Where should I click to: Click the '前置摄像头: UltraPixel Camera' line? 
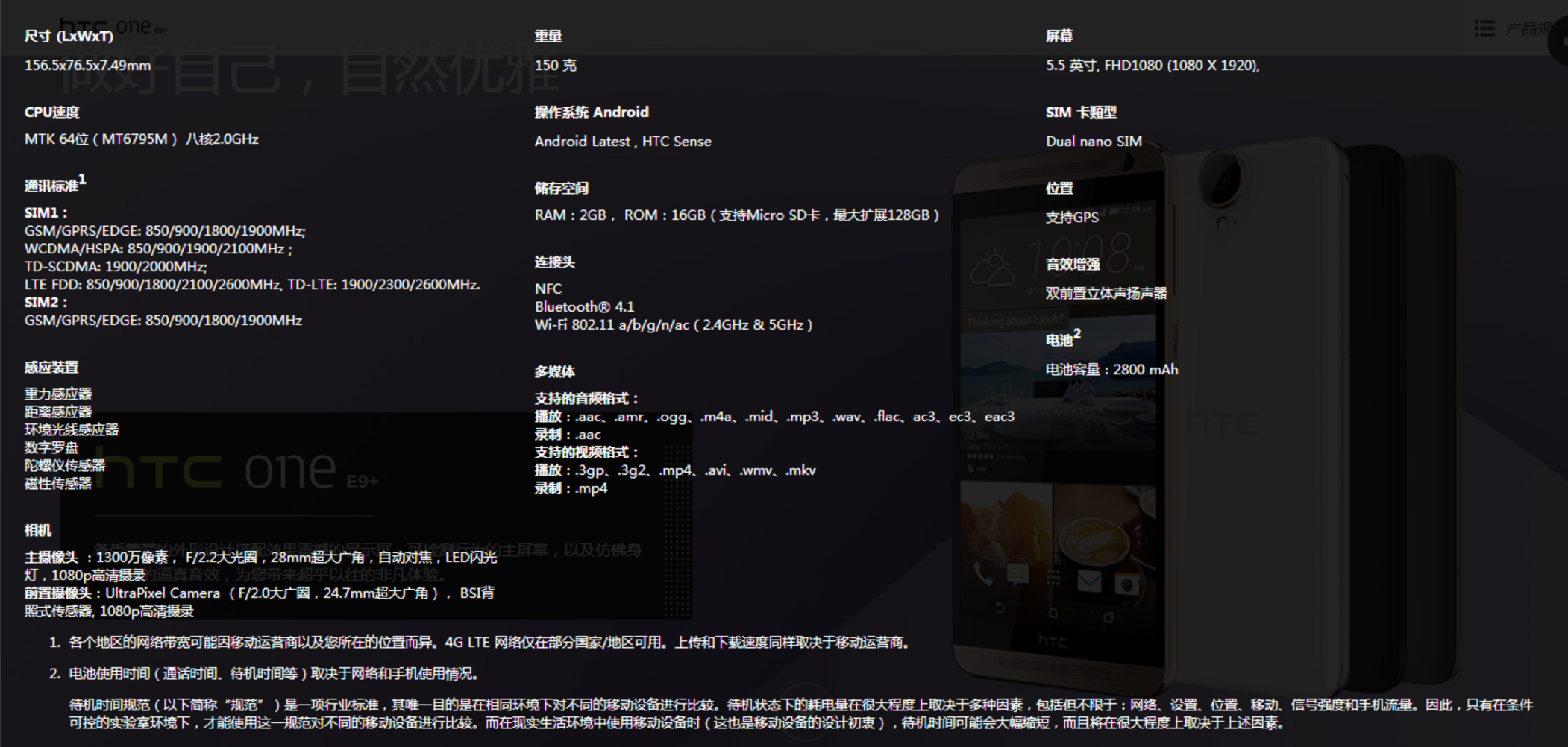click(x=259, y=602)
